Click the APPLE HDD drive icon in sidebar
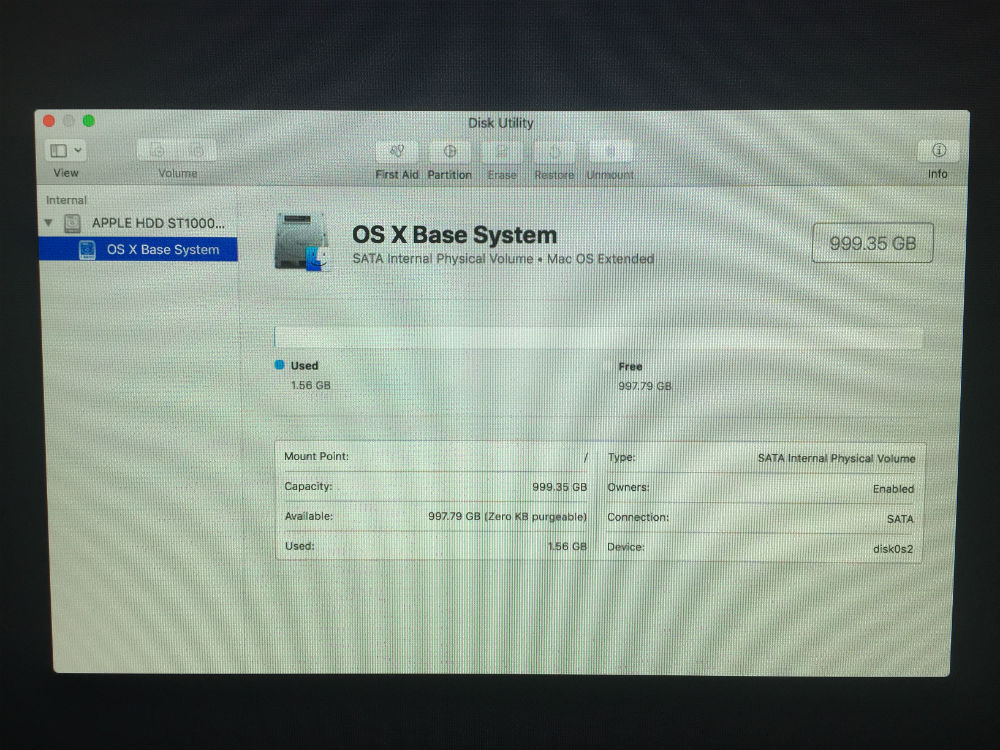The height and width of the screenshot is (750, 1000). tap(72, 223)
